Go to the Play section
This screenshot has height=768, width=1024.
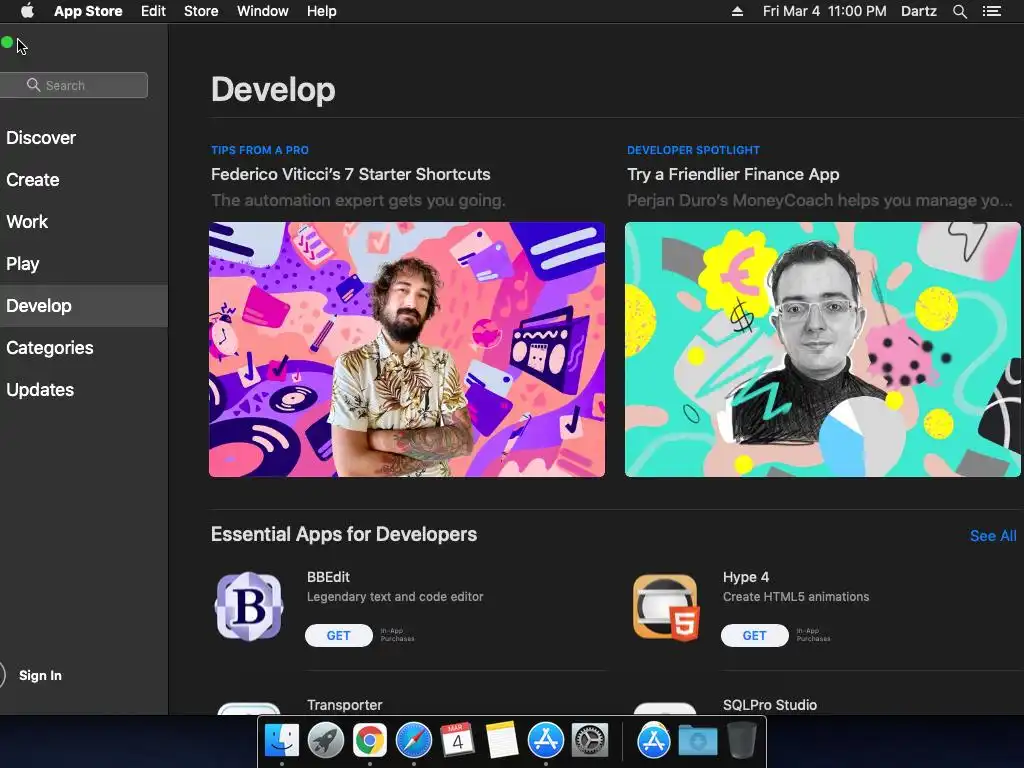(x=23, y=264)
